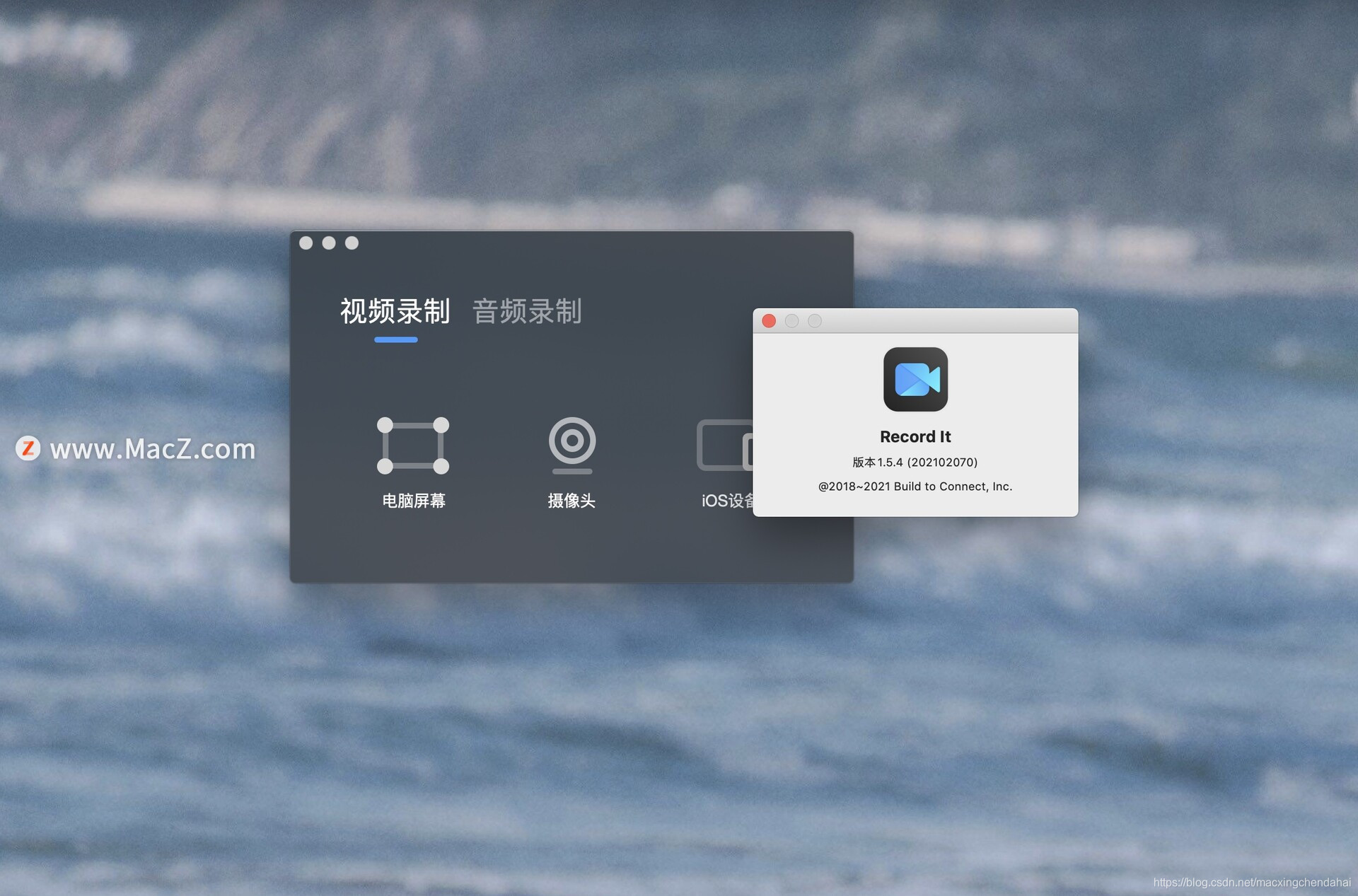Click the 电脑屏幕 text label
The width and height of the screenshot is (1358, 896).
[414, 501]
